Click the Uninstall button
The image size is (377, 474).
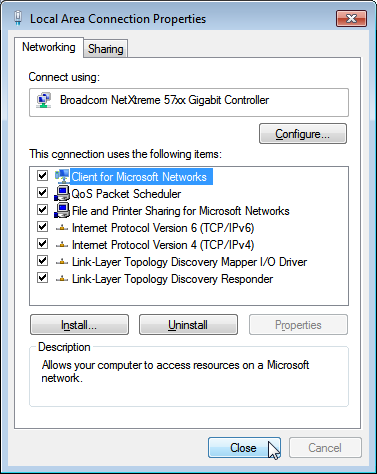coord(188,325)
